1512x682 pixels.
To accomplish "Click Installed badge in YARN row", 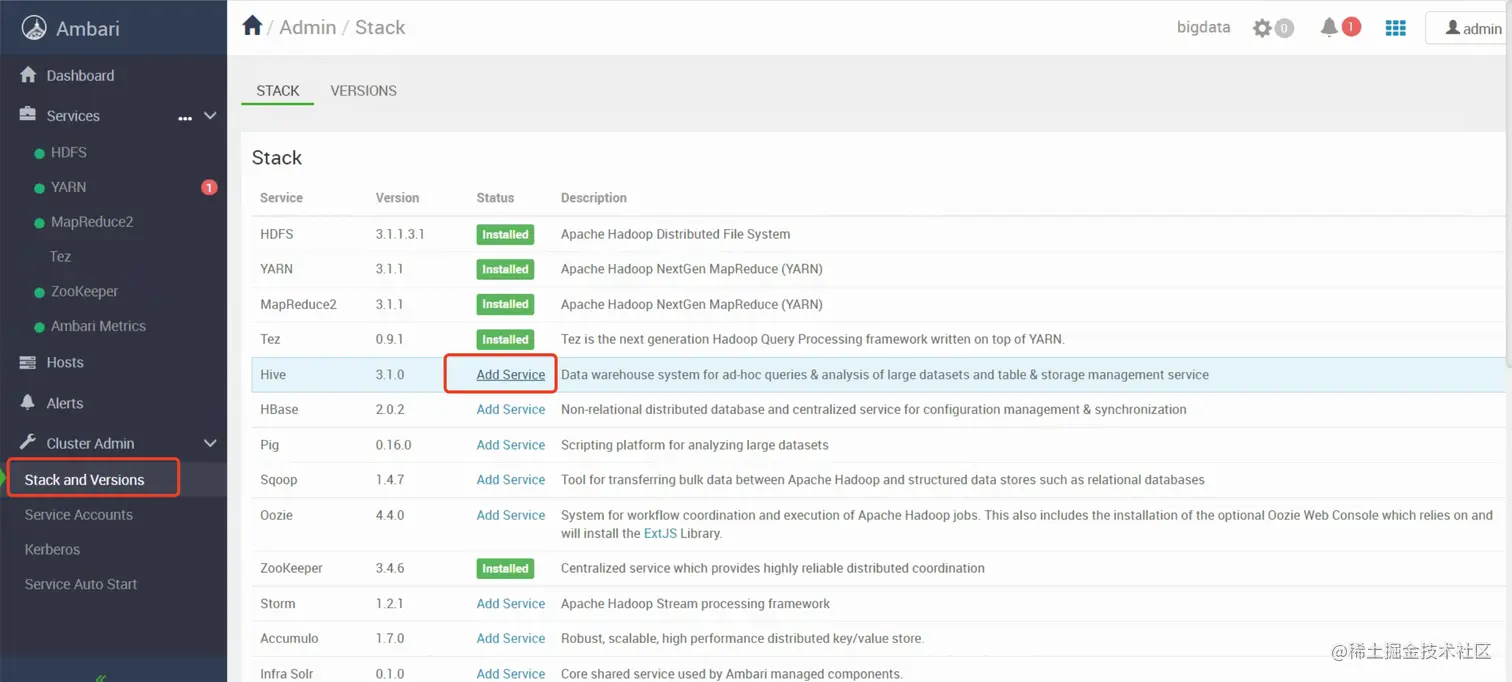I will (x=505, y=269).
